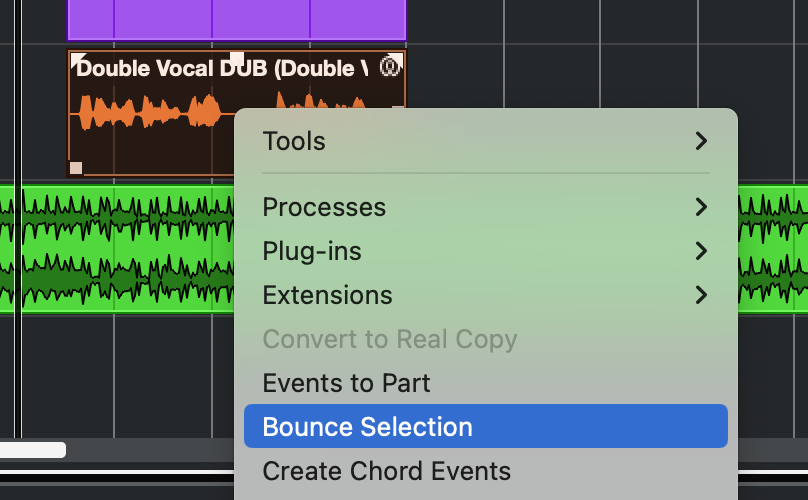Select the green stereo audio event
This screenshot has height=500, width=808.
pyautogui.click(x=120, y=250)
